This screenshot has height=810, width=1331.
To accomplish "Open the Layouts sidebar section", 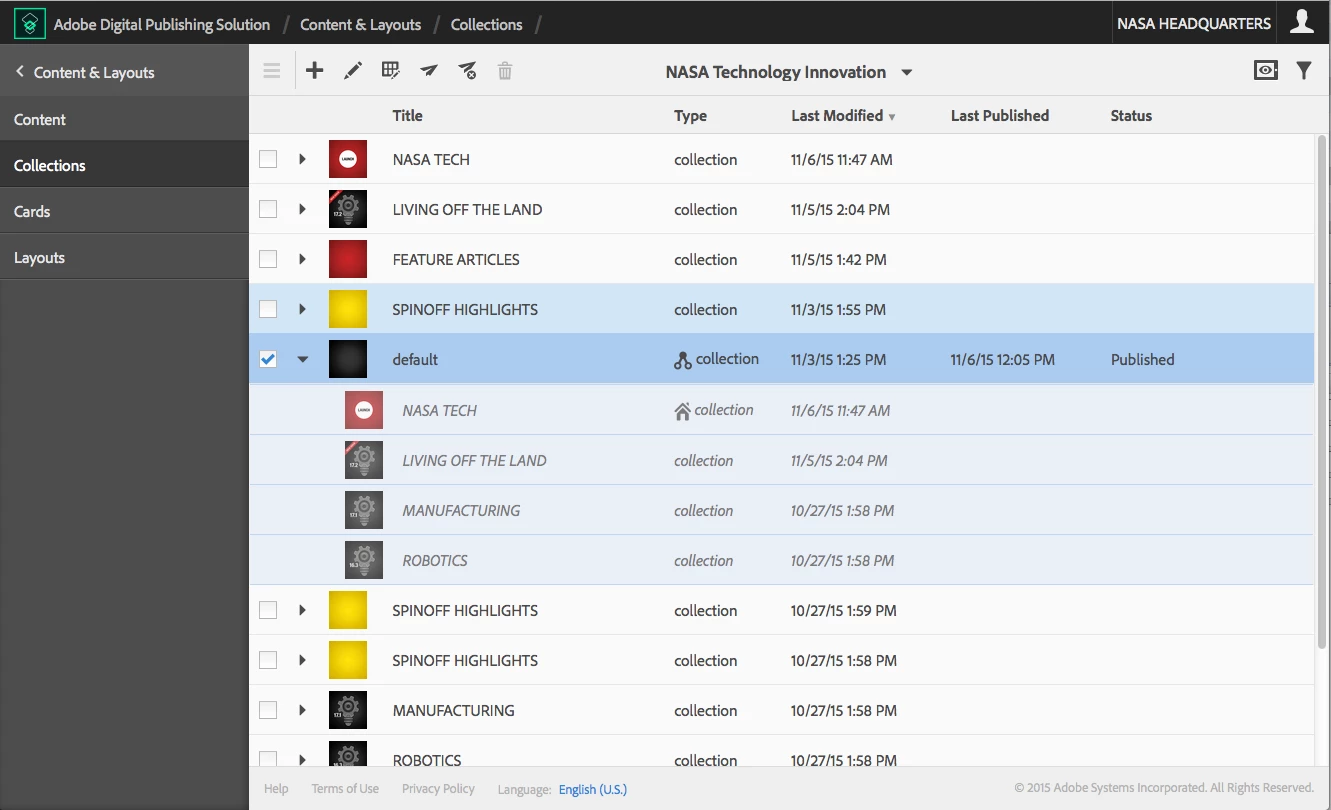I will point(124,257).
